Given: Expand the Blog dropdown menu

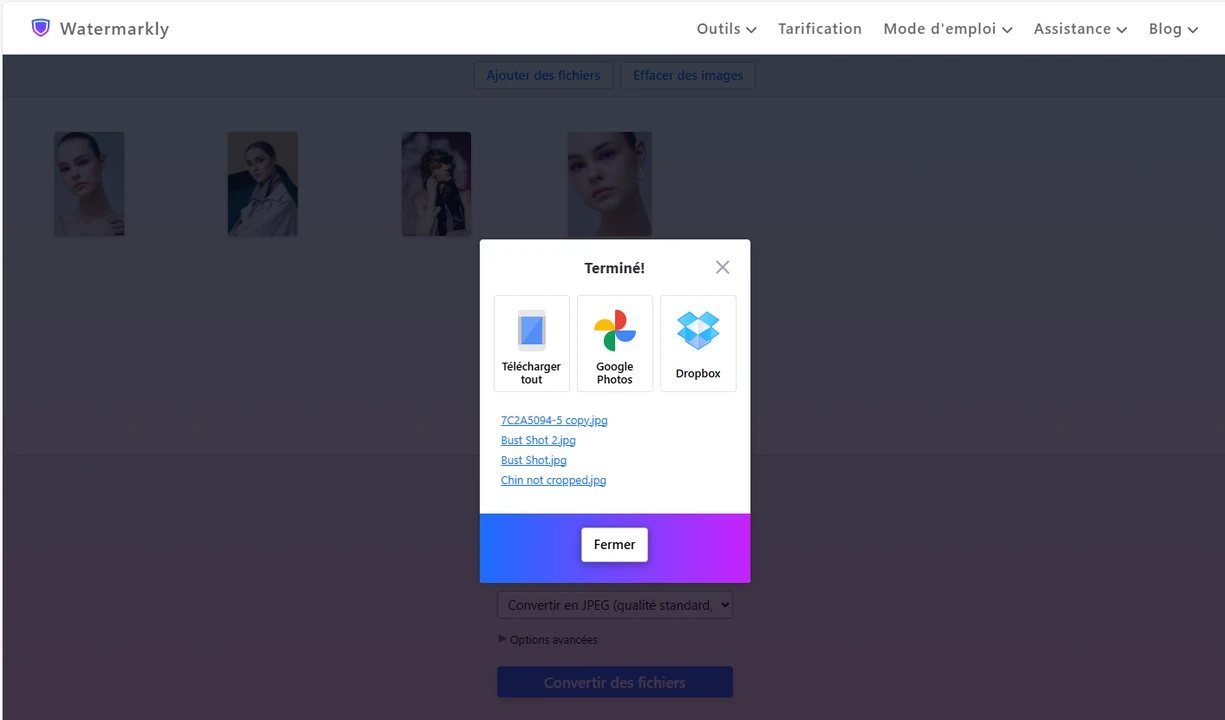Looking at the screenshot, I should pos(1173,29).
